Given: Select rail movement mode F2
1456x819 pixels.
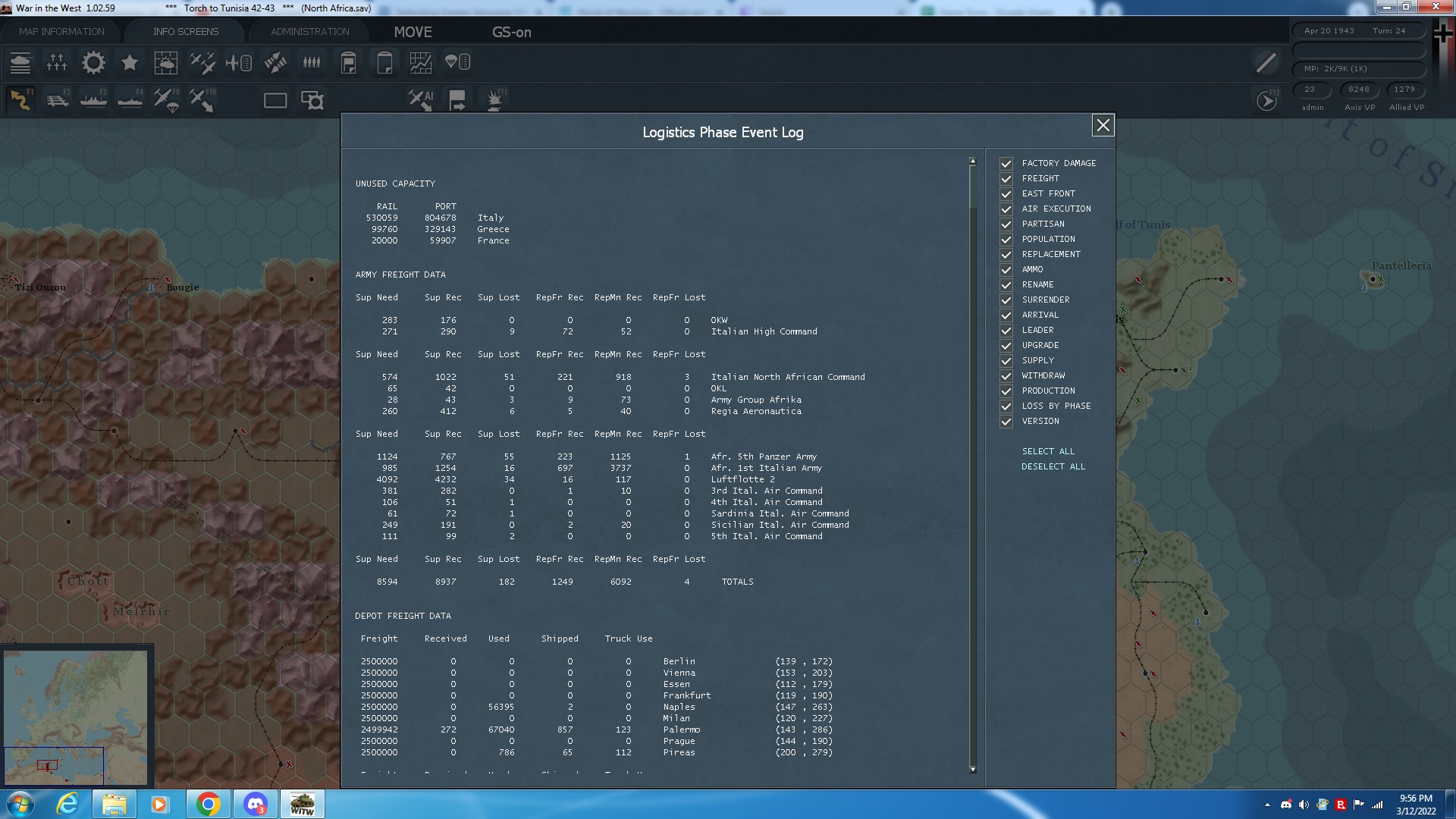Looking at the screenshot, I should [58, 100].
